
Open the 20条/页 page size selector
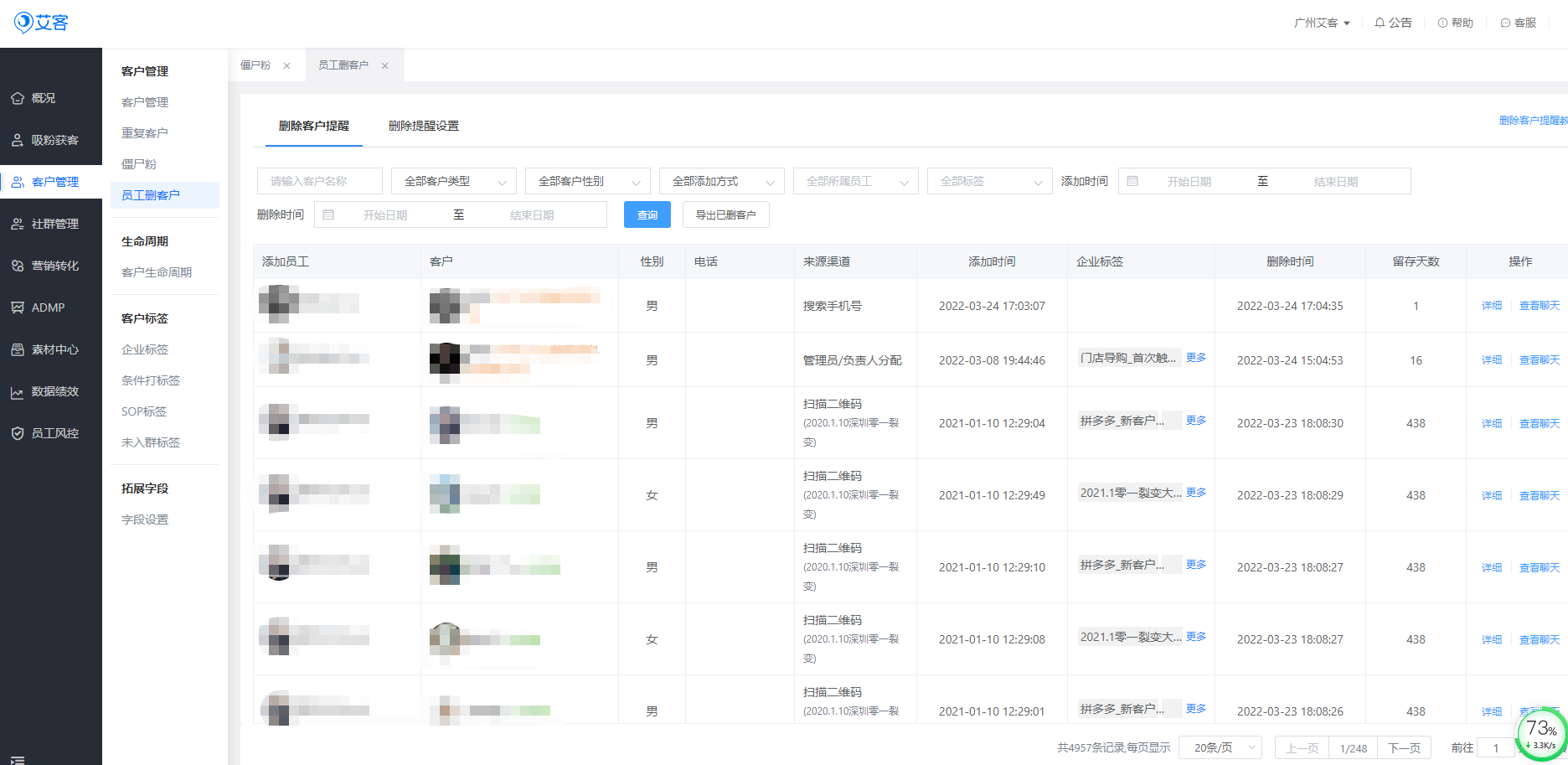coord(1220,747)
